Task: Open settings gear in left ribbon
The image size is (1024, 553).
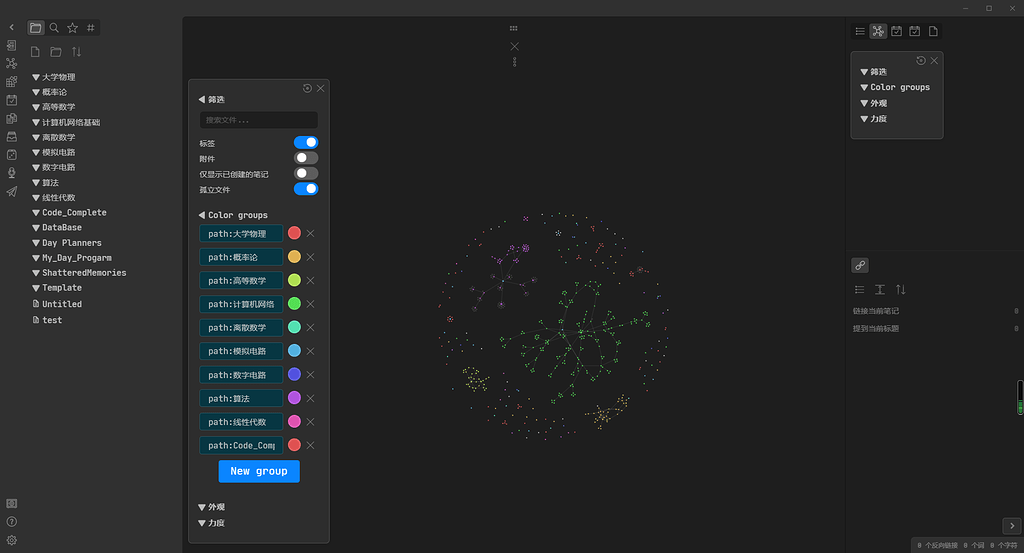Action: [x=12, y=540]
